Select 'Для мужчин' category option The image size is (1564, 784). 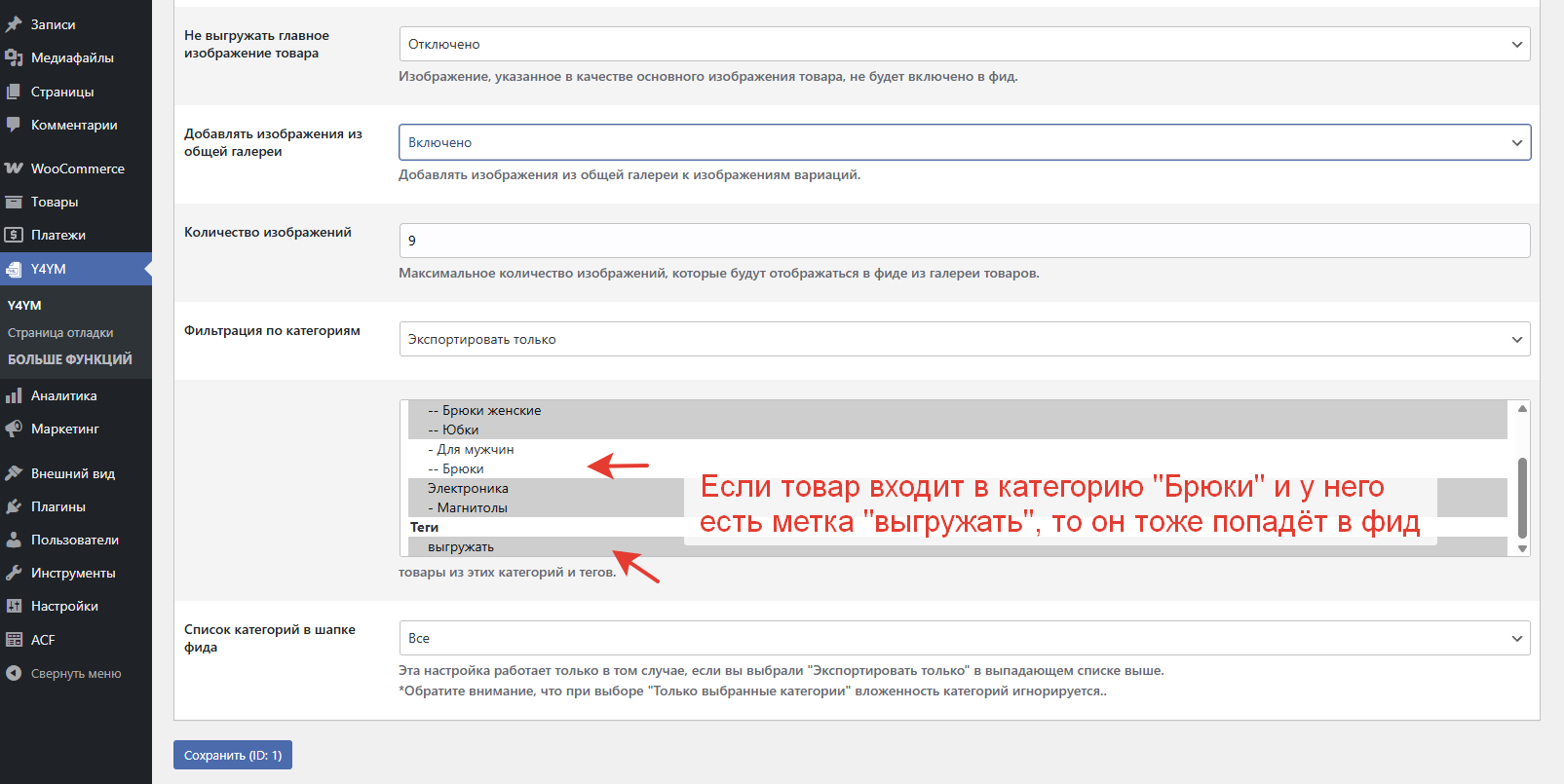point(475,449)
